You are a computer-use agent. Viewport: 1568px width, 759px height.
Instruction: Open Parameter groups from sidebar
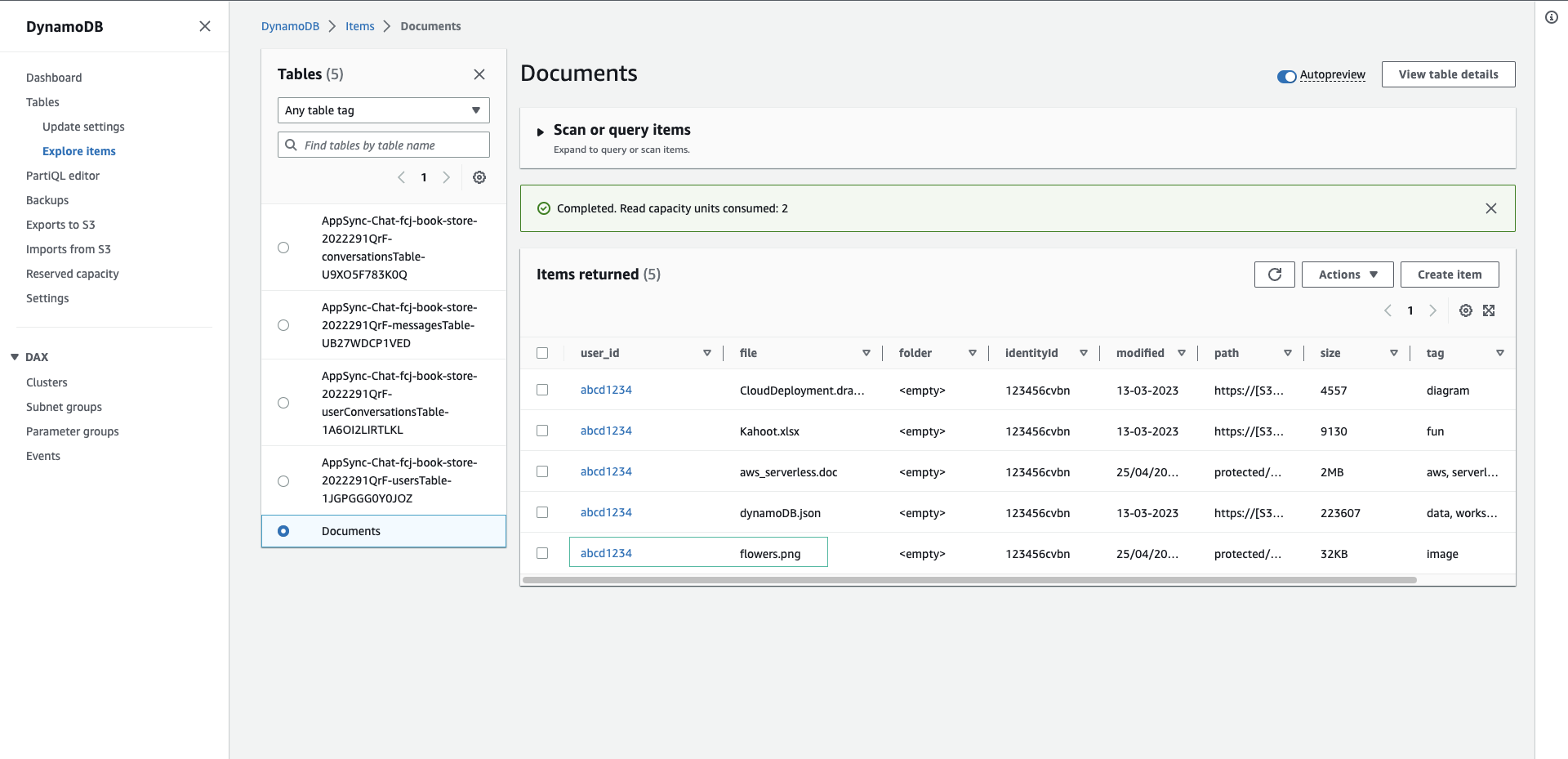(73, 431)
